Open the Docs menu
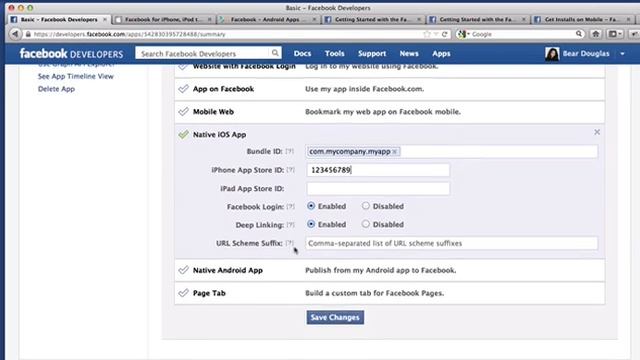 point(302,53)
